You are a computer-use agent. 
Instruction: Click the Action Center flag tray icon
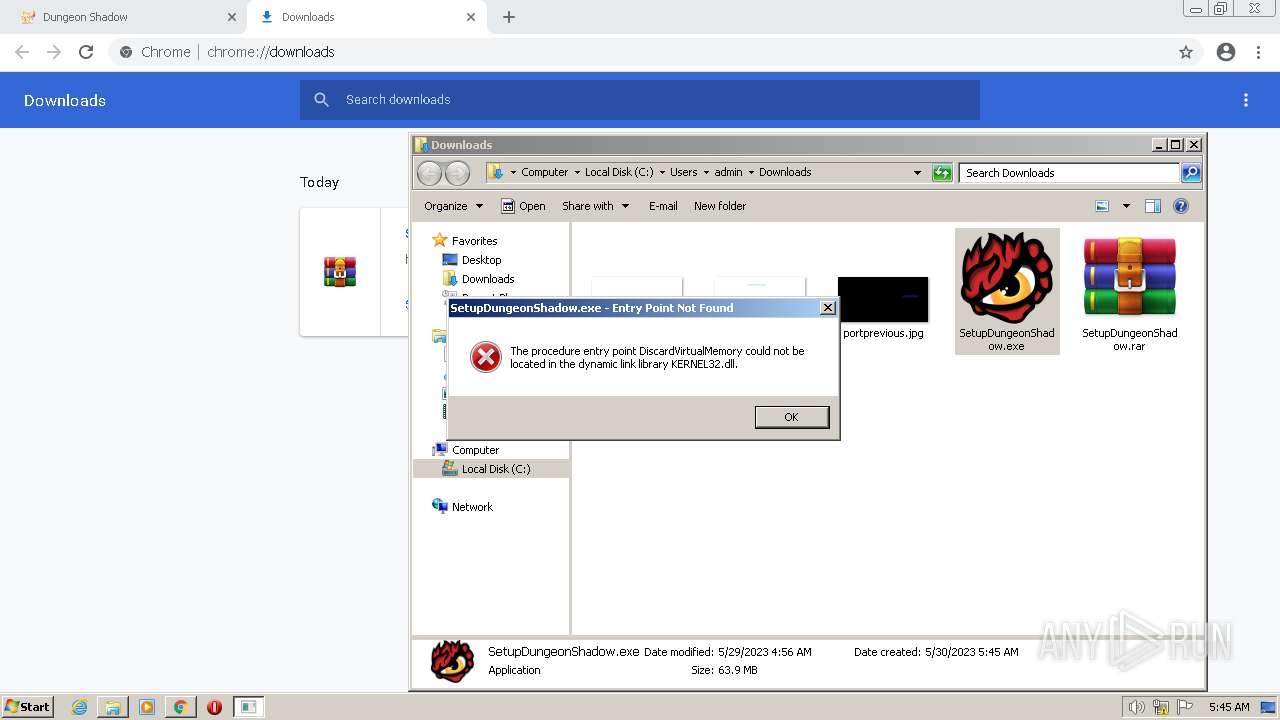pos(1185,707)
